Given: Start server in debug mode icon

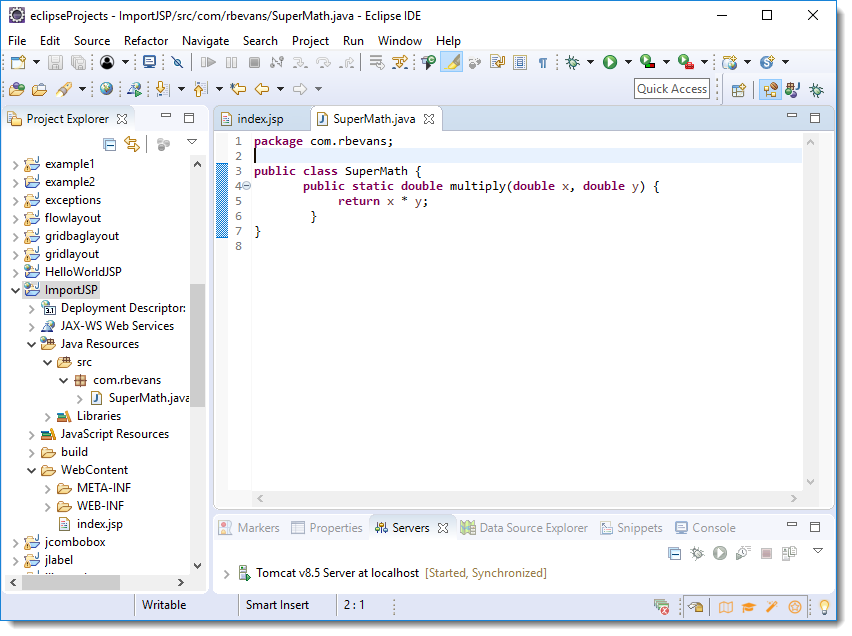Looking at the screenshot, I should [x=697, y=553].
